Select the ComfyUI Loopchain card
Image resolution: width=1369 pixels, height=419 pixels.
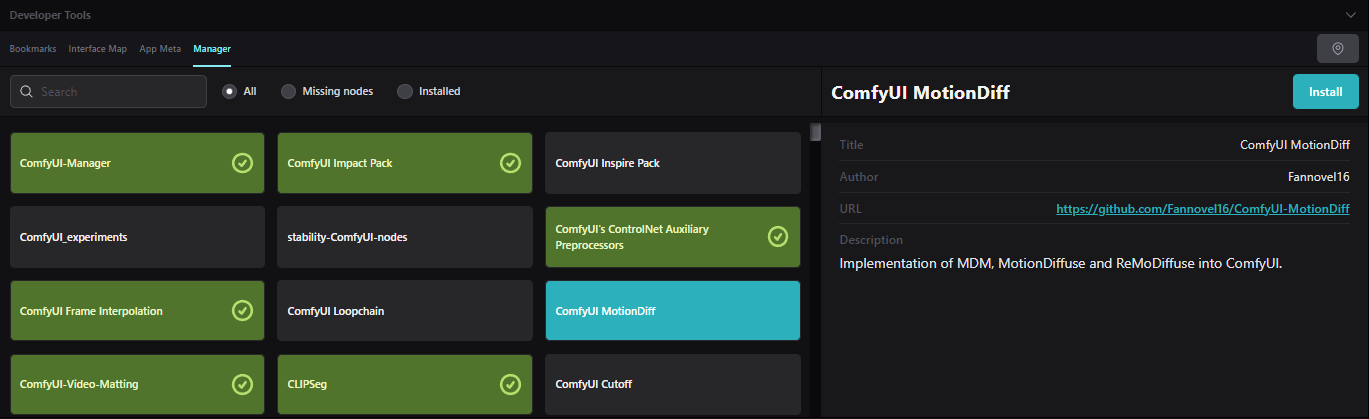(405, 311)
